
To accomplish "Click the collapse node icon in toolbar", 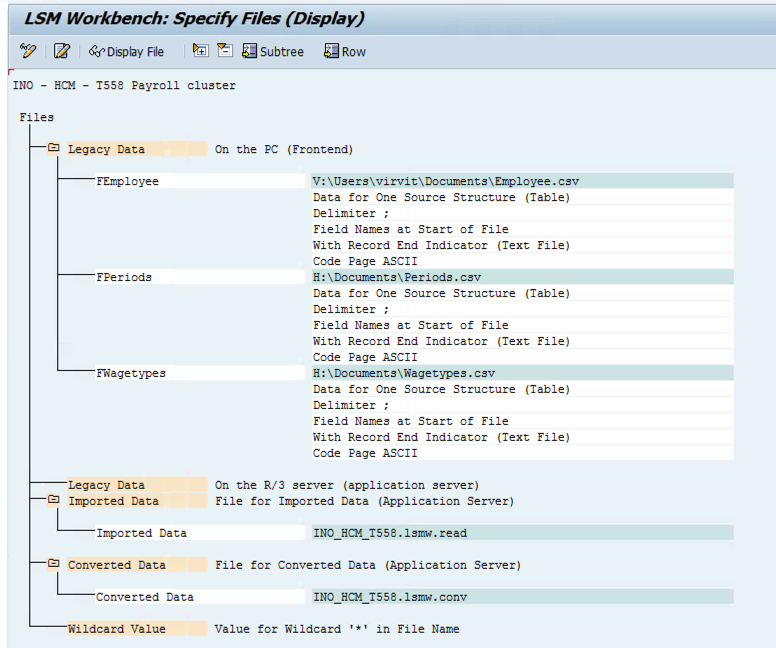I will pos(225,50).
